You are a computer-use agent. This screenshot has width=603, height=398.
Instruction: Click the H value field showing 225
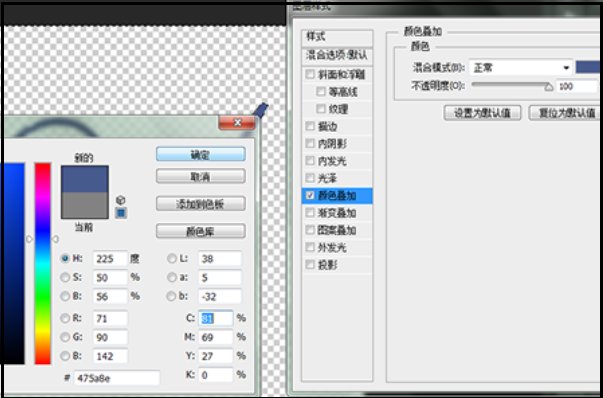click(110, 258)
